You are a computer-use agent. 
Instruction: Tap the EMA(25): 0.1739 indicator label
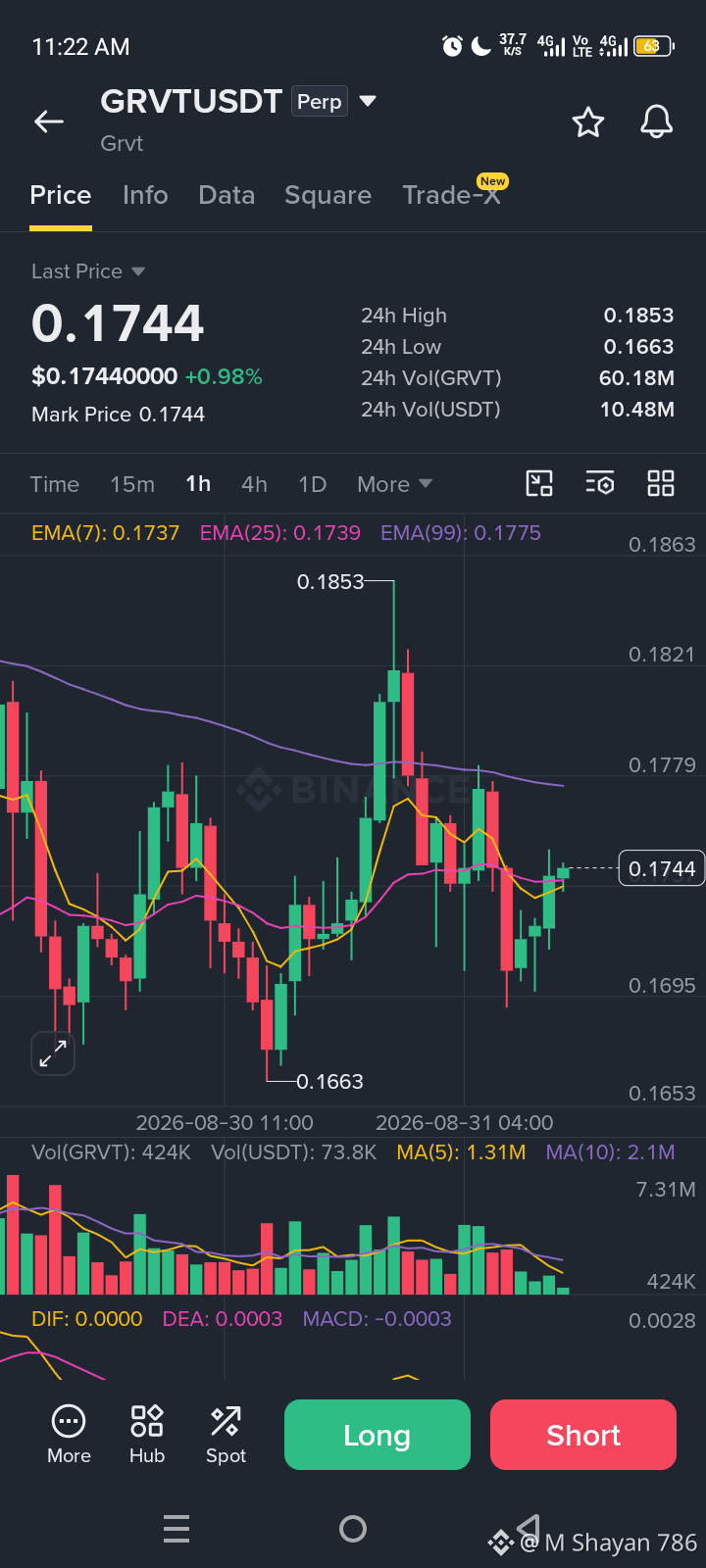pos(280,533)
